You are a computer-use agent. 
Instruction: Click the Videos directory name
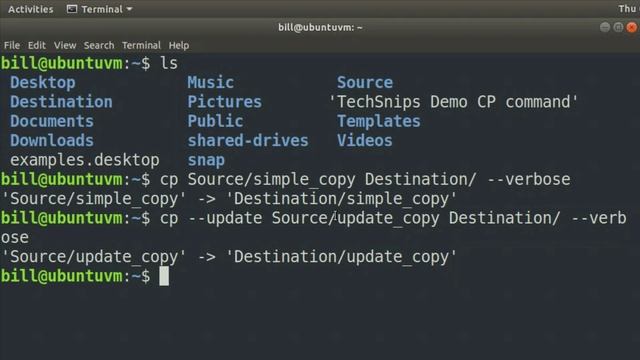click(364, 141)
